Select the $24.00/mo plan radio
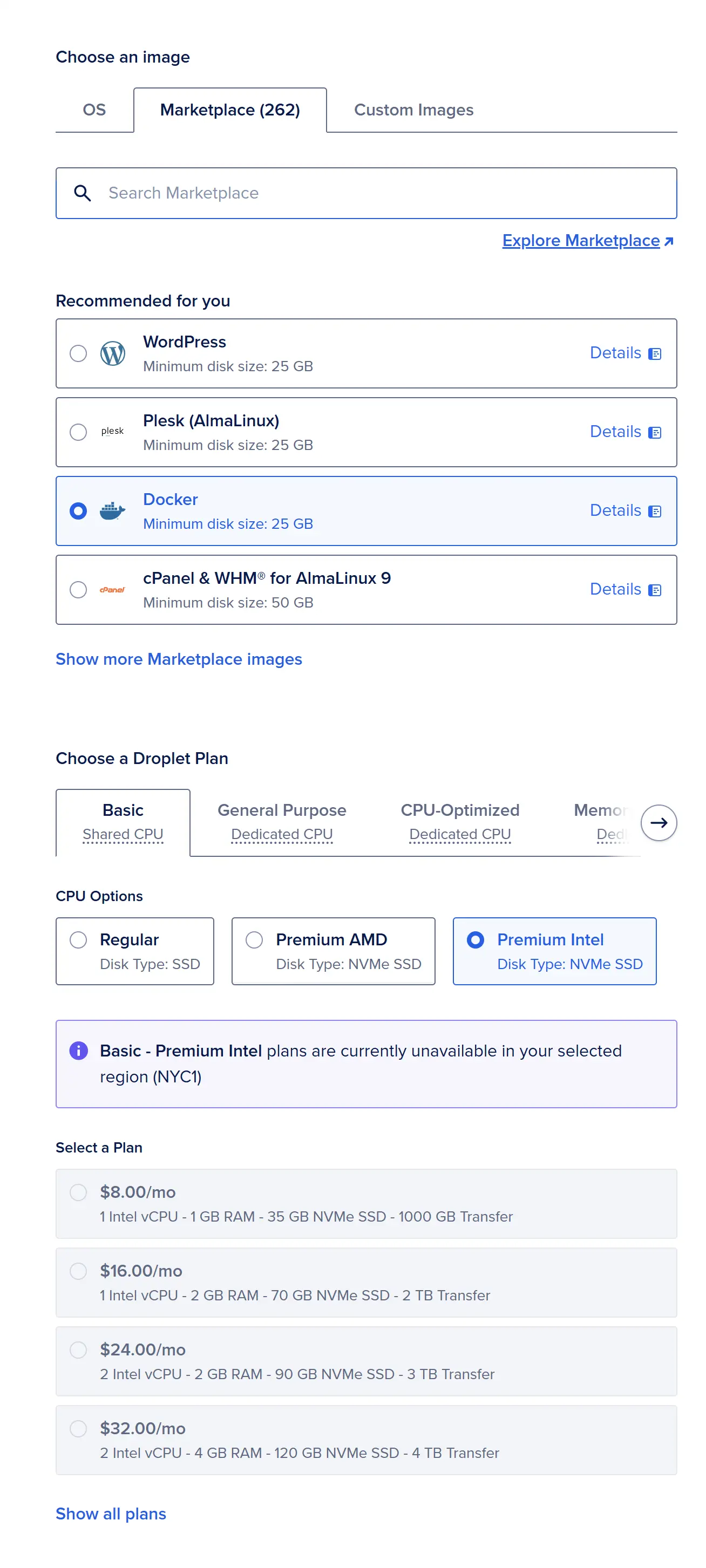Viewport: 706px width, 1568px height. pos(78,1349)
